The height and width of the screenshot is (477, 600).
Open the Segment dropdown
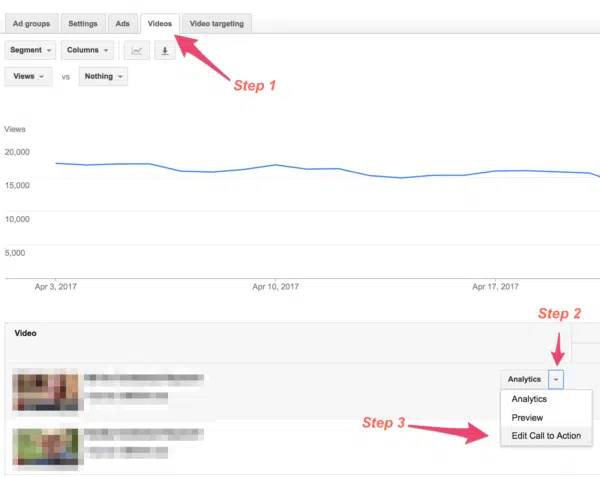(x=30, y=50)
